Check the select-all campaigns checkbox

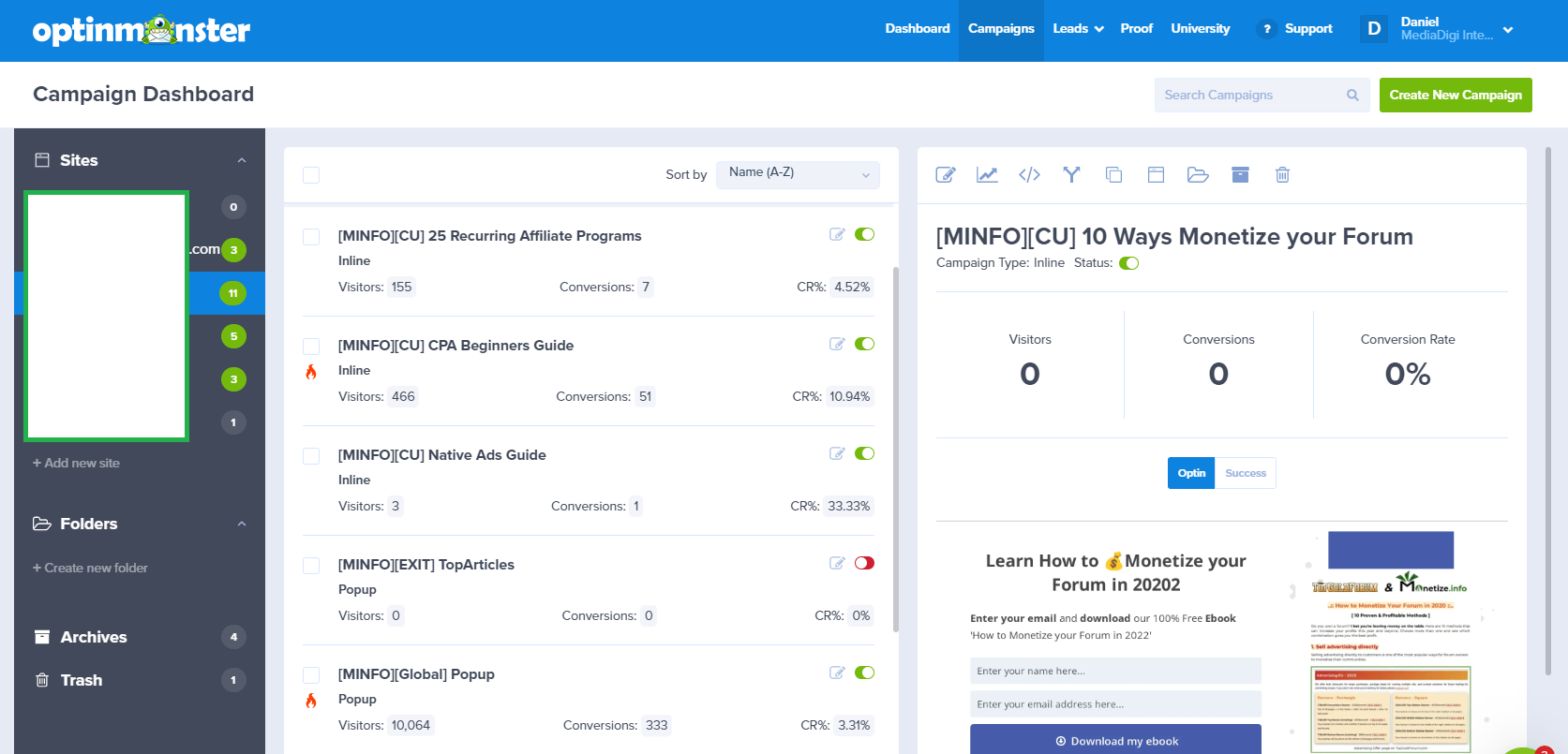pyautogui.click(x=311, y=175)
